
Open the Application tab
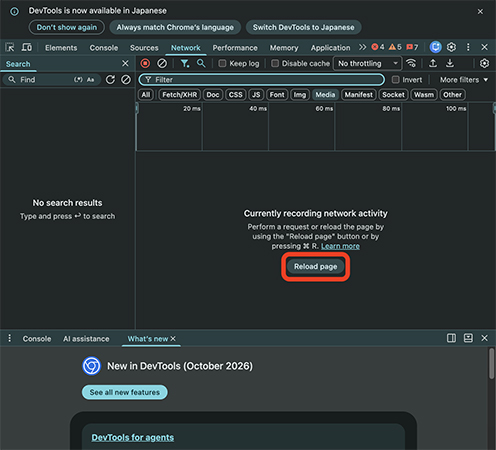tap(330, 48)
